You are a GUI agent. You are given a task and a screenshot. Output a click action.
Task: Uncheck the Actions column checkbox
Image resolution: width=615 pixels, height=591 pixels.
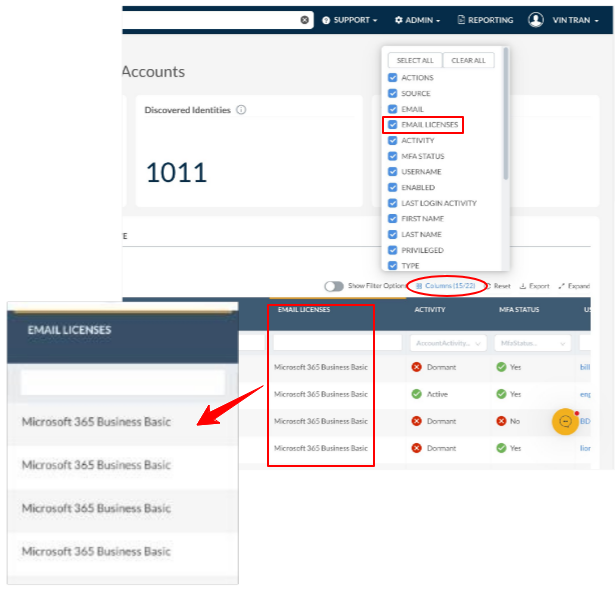point(393,78)
